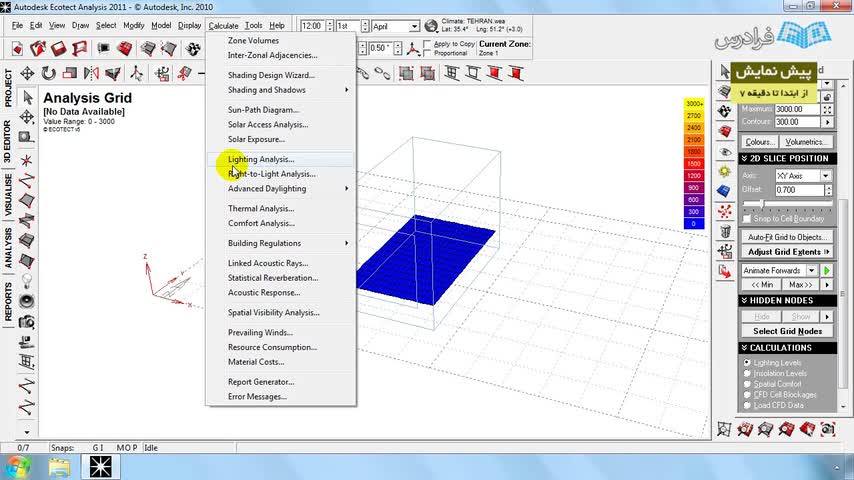854x480 pixels.
Task: Click the zoom-fit view icon at bottom right
Action: [828, 429]
